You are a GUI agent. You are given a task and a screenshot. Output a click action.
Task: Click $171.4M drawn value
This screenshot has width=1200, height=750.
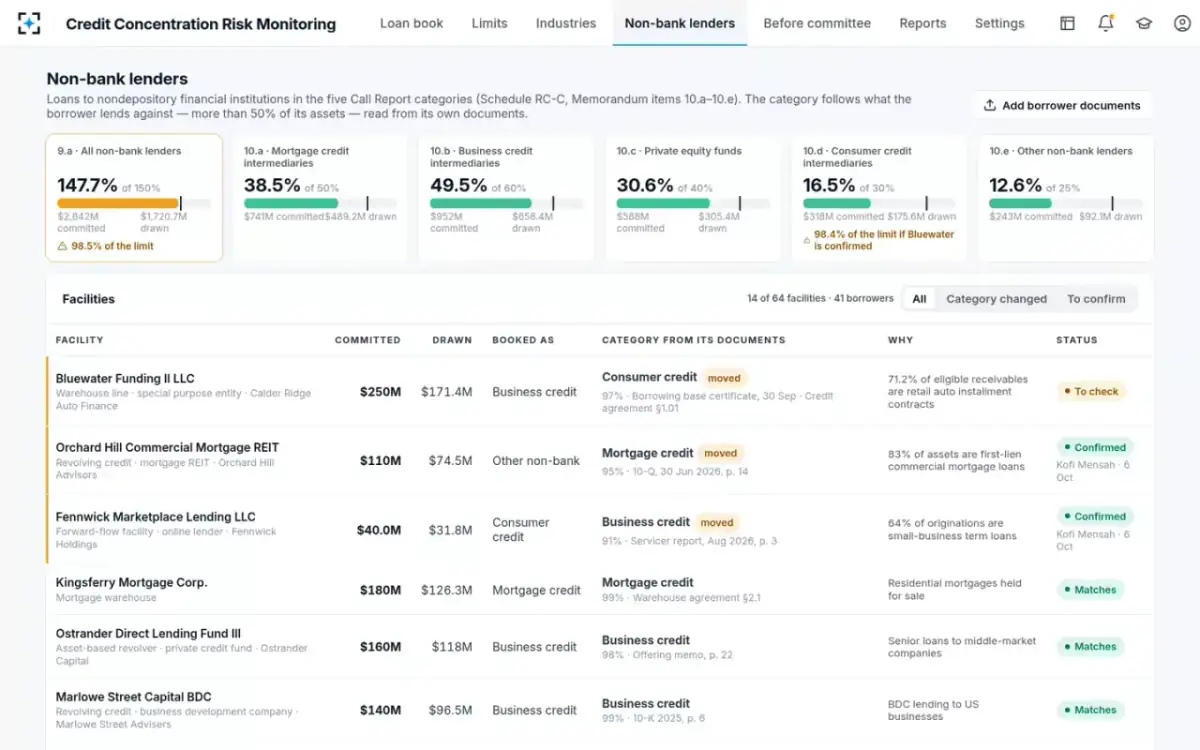pos(446,392)
